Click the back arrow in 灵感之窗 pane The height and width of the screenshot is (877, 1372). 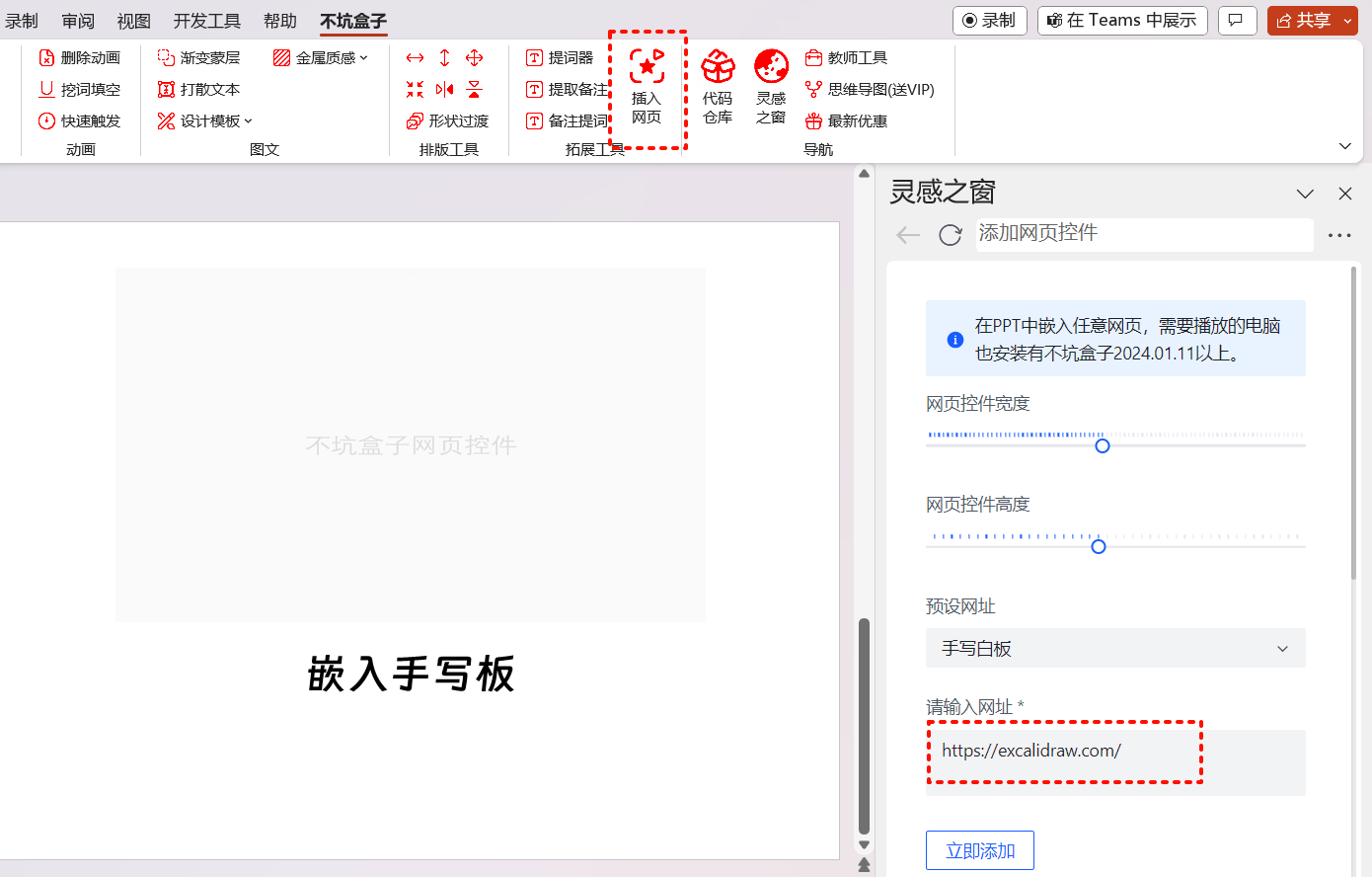pyautogui.click(x=908, y=234)
